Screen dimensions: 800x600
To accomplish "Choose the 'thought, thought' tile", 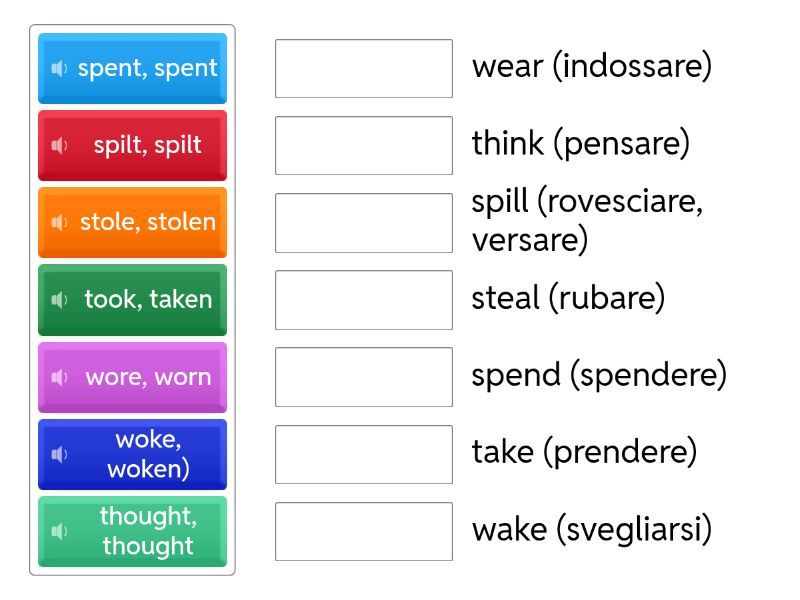I will 147,531.
